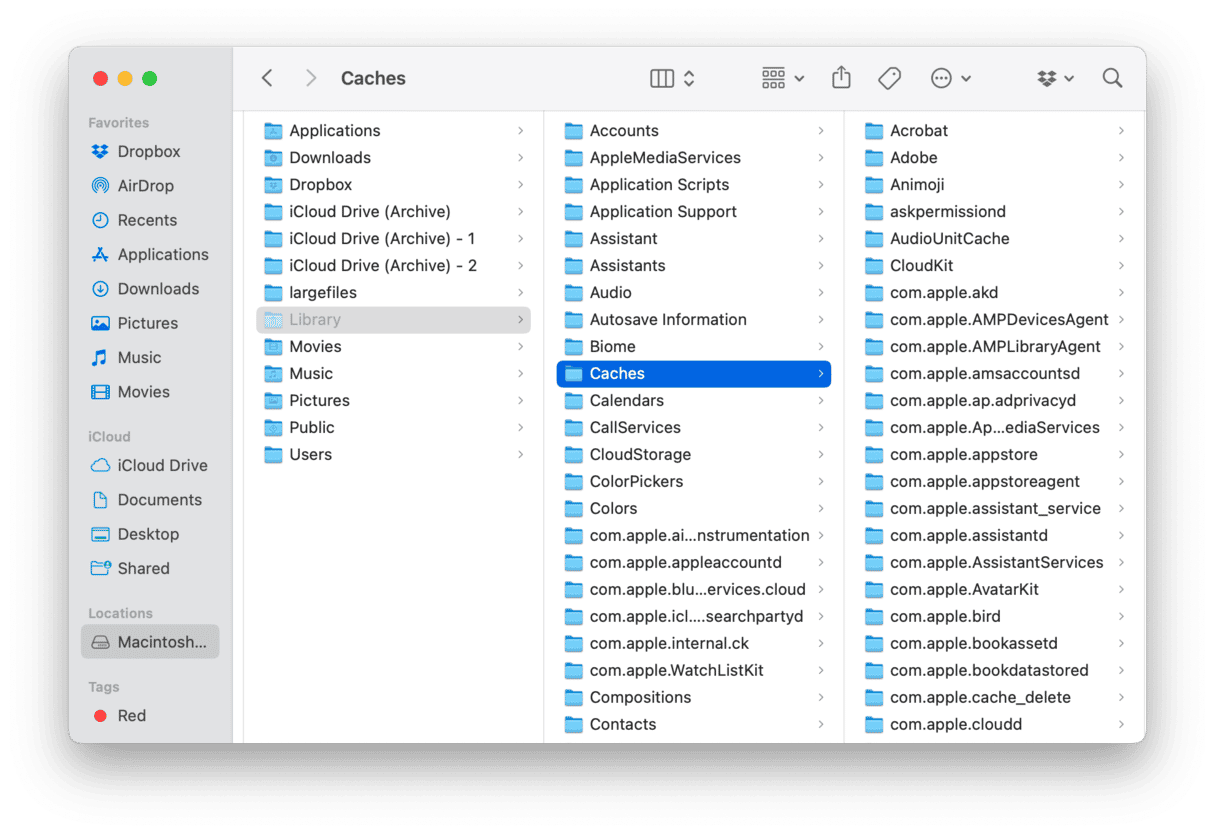Viewport: 1215px width, 834px height.
Task: Select the com.apple.cache_delete folder
Action: coord(994,698)
